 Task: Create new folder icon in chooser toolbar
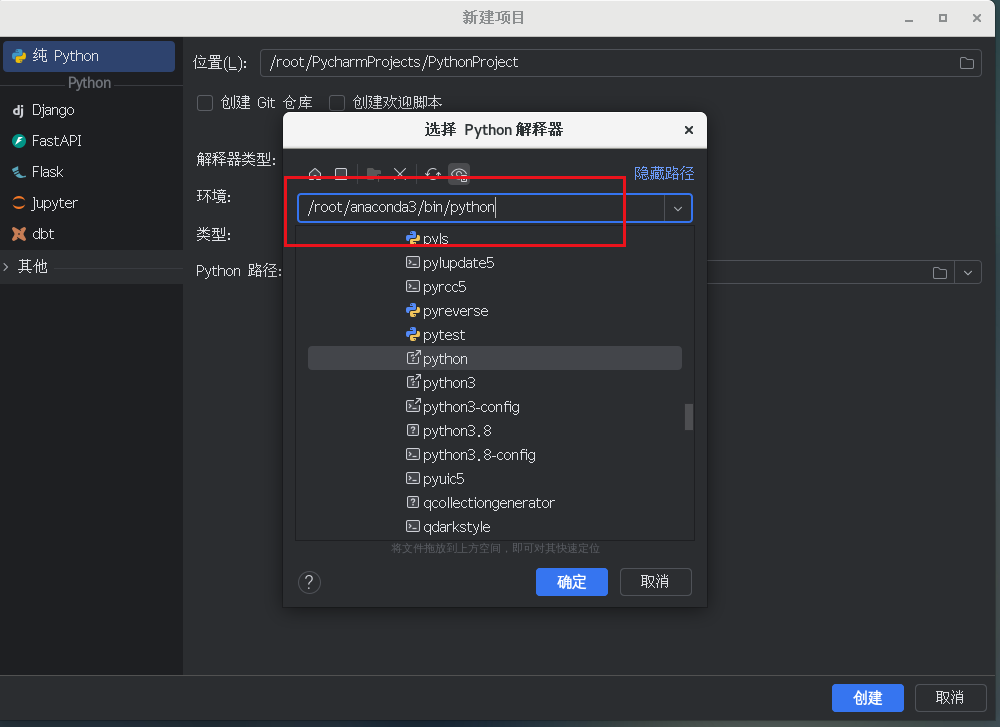tap(374, 173)
